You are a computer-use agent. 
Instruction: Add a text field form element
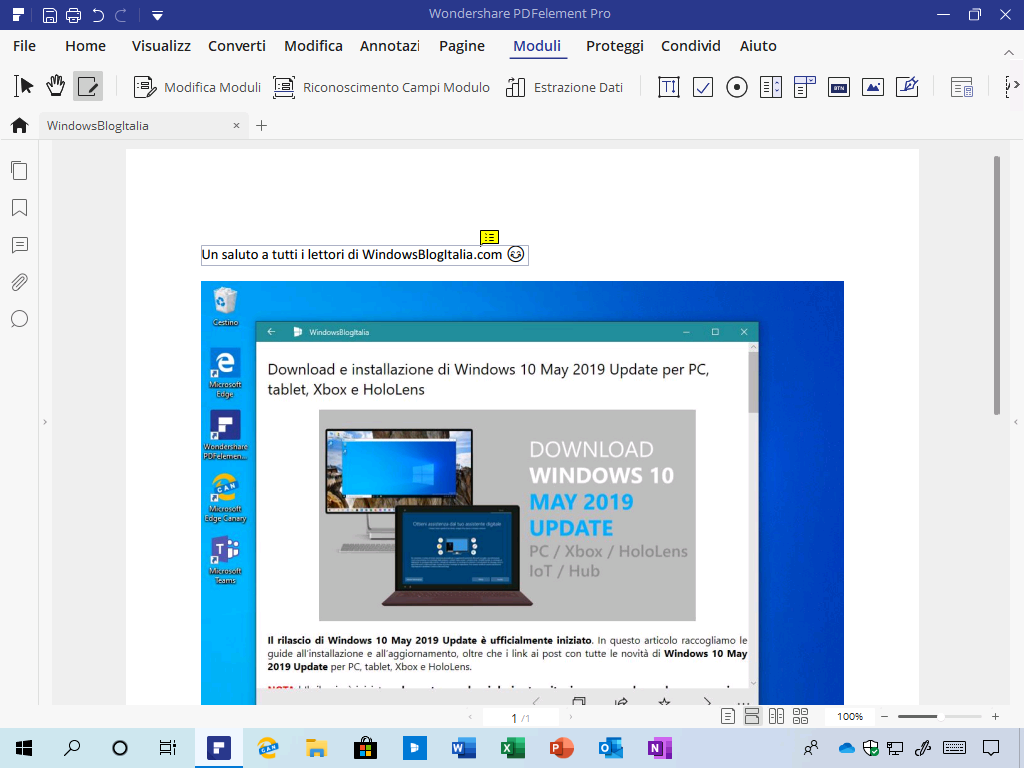tap(669, 87)
